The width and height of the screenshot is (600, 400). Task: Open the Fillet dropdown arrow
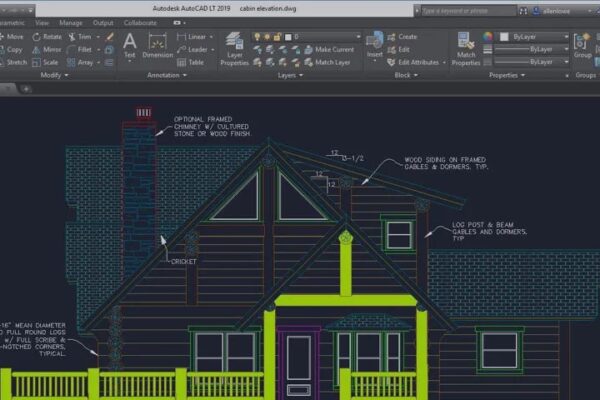click(x=98, y=50)
